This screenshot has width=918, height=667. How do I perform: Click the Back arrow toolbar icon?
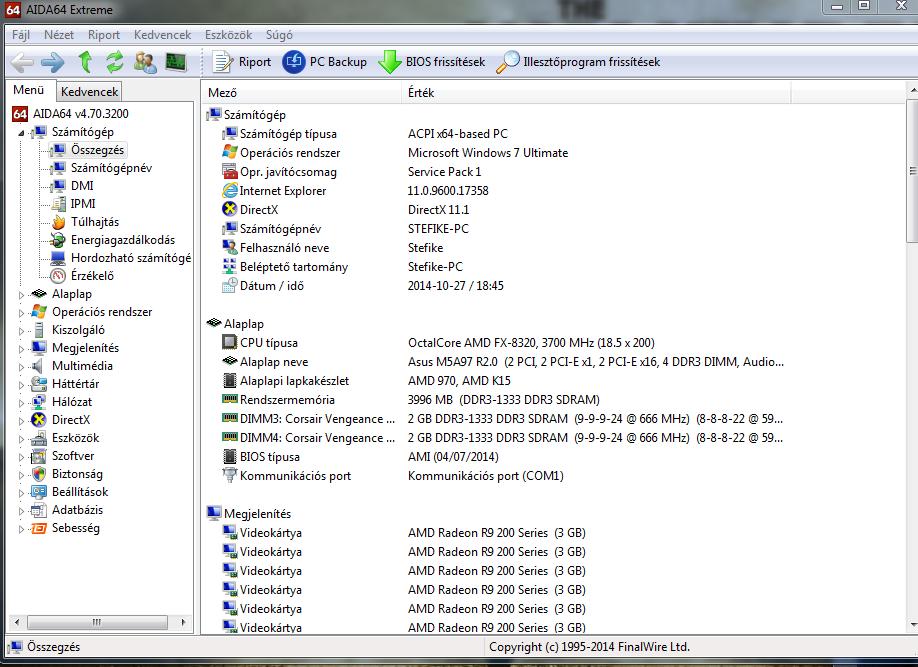22,62
